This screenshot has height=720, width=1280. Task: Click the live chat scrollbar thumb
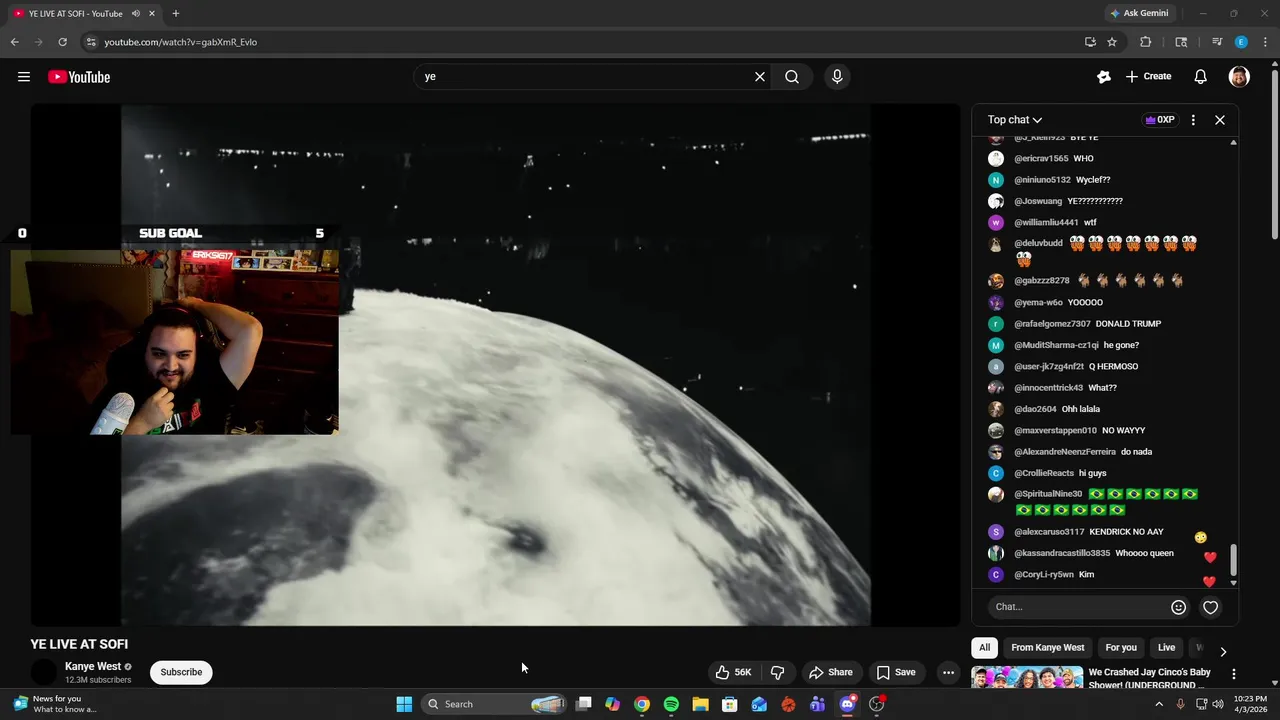coord(1233,559)
